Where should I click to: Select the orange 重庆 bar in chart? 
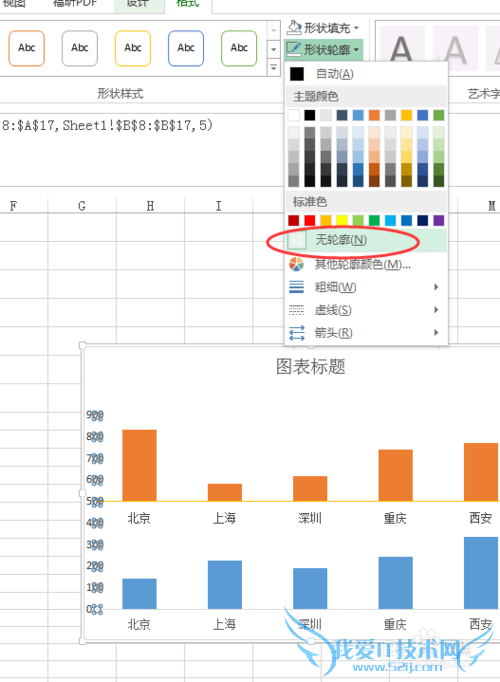pos(396,475)
